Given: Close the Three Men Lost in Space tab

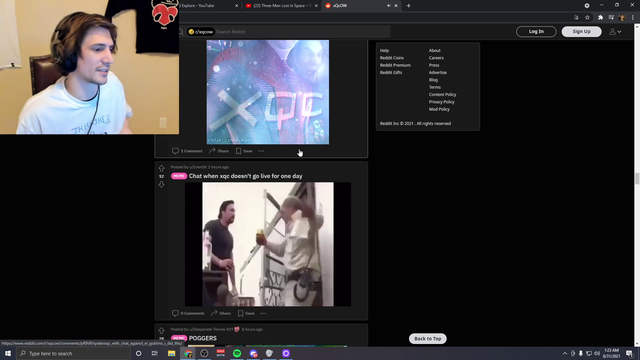Looking at the screenshot, I should pos(316,6).
